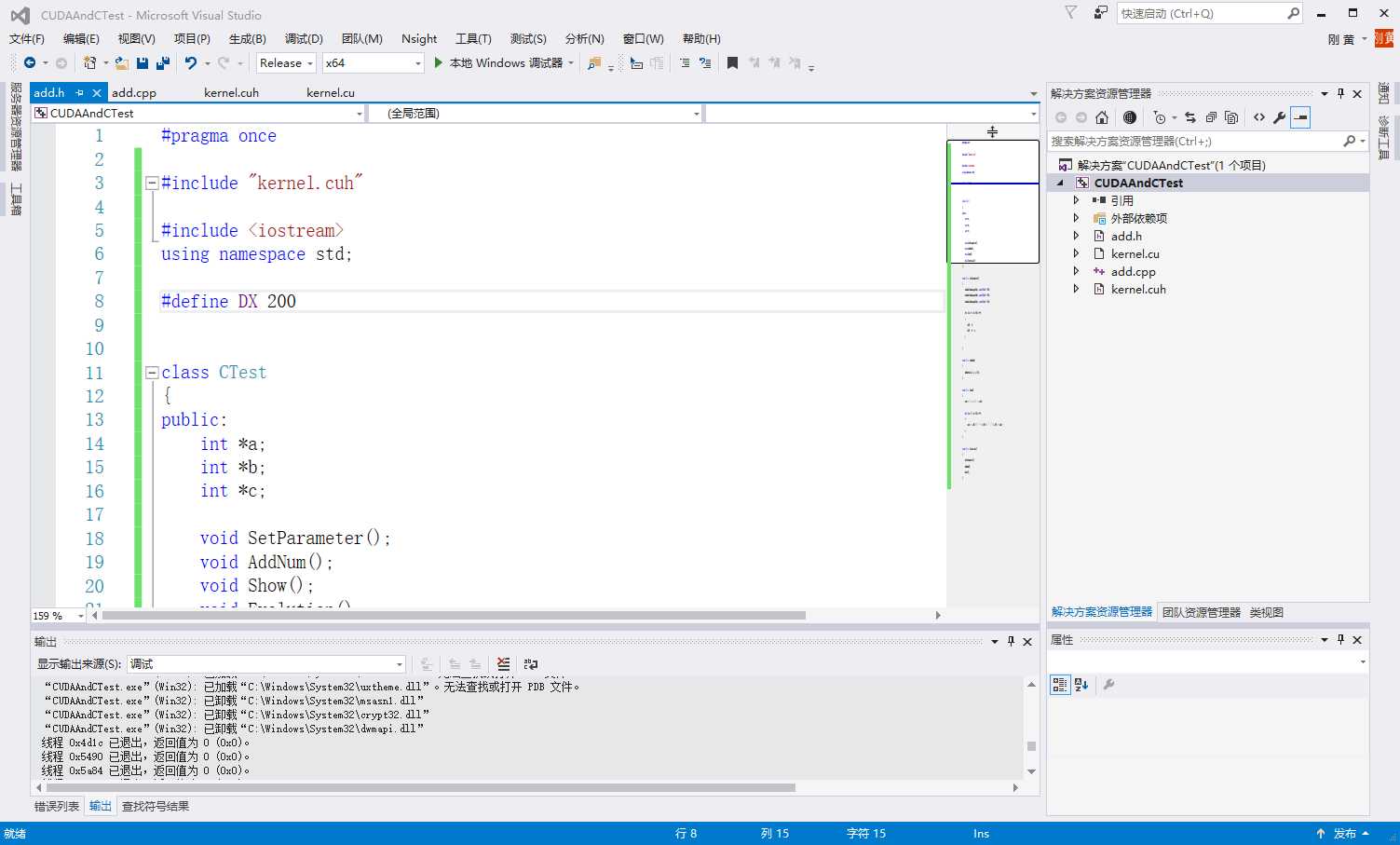Click Collapse All icon in Solution Explorer
The width and height of the screenshot is (1400, 845).
[1211, 117]
